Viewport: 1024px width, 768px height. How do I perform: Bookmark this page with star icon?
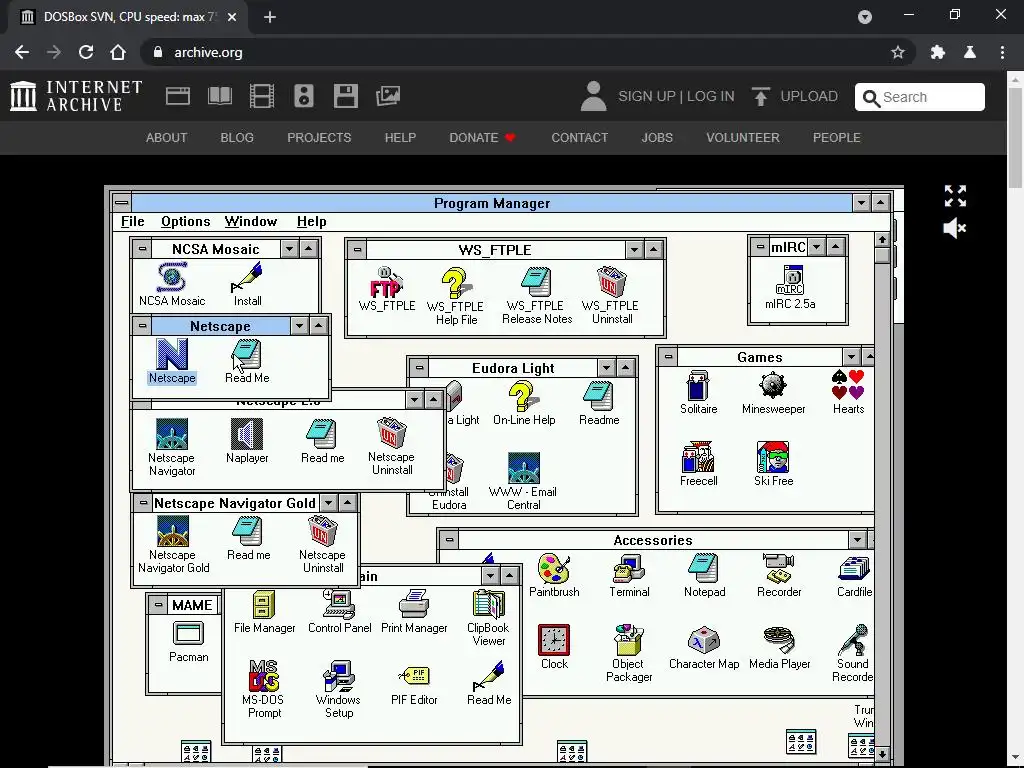click(x=898, y=52)
